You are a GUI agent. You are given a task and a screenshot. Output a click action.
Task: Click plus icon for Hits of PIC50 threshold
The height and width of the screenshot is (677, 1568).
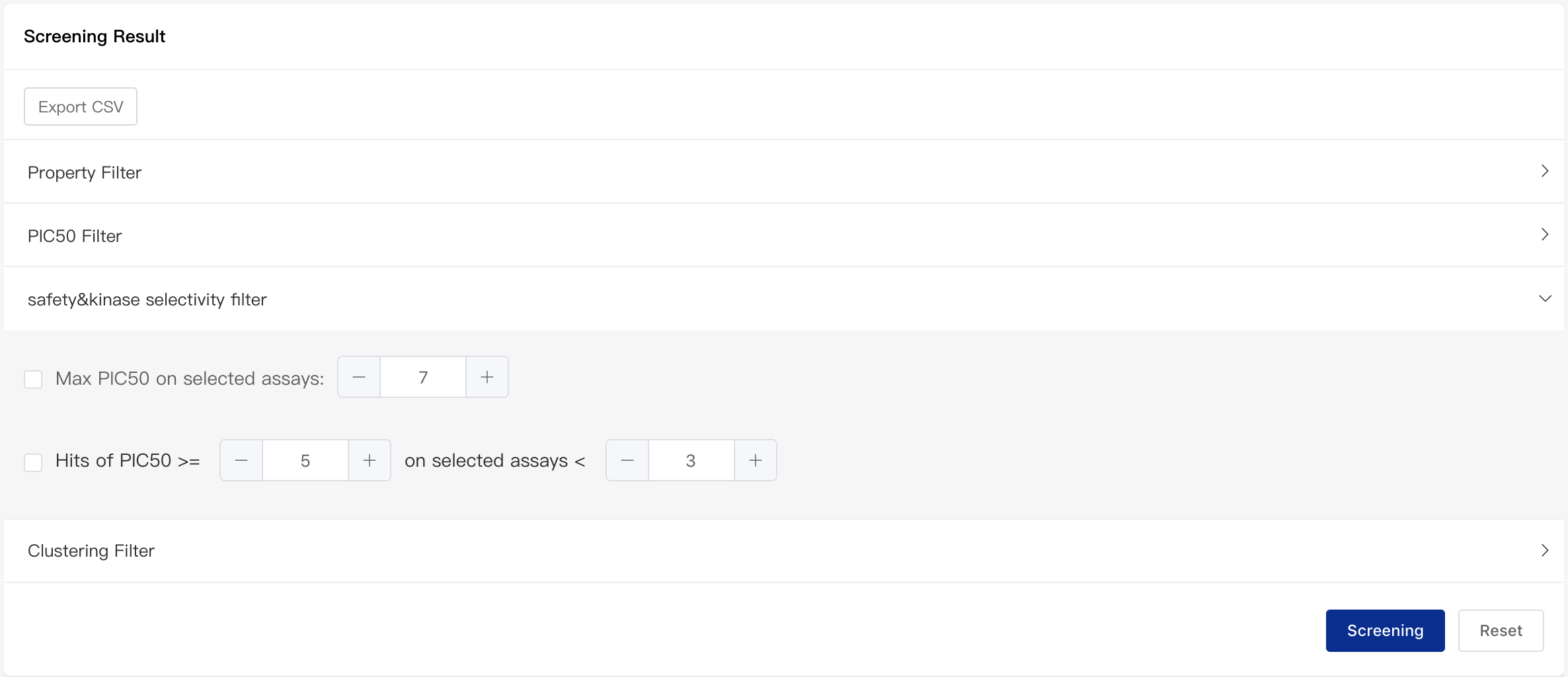click(370, 460)
